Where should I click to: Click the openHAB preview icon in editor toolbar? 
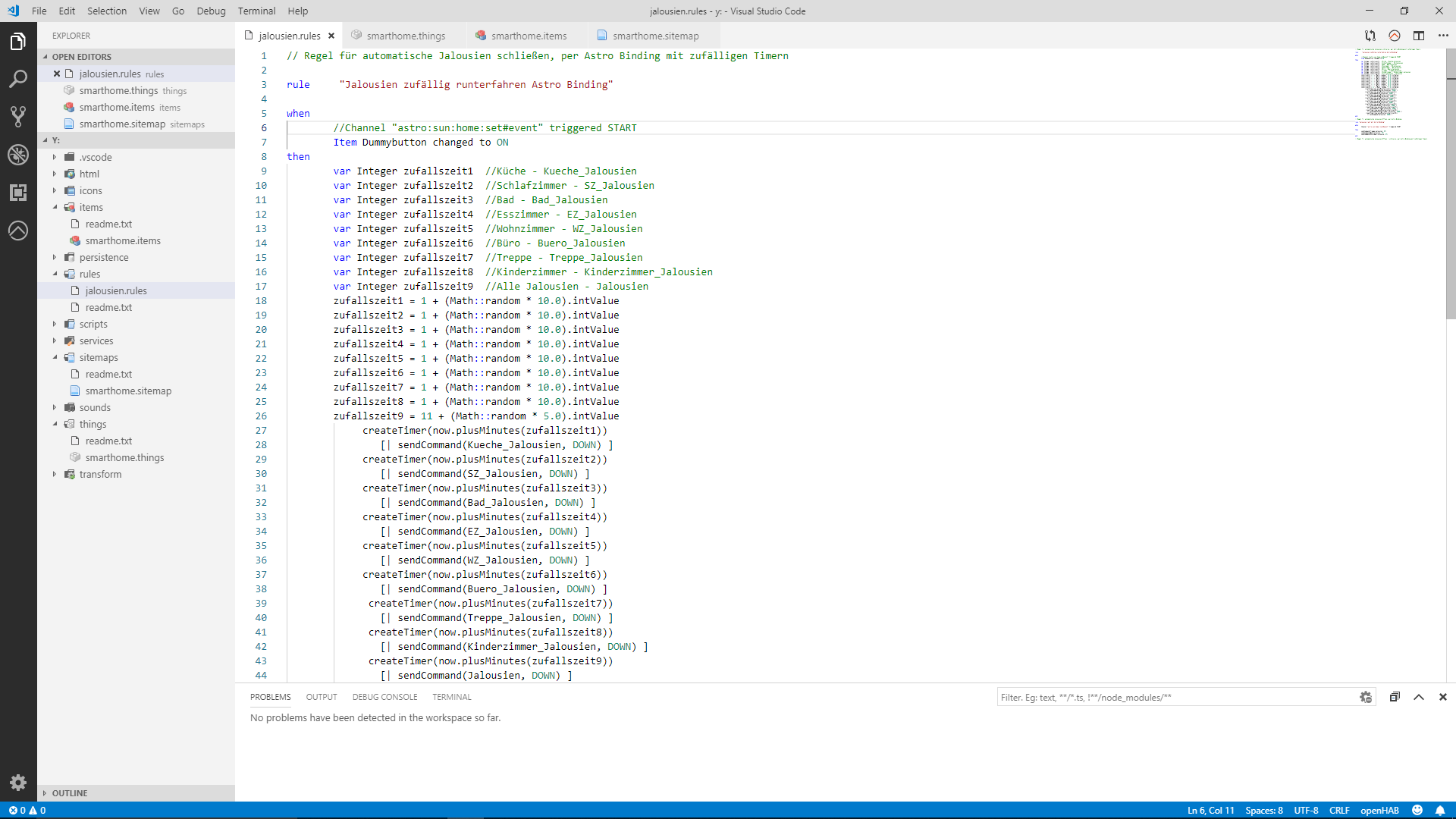click(x=1395, y=36)
